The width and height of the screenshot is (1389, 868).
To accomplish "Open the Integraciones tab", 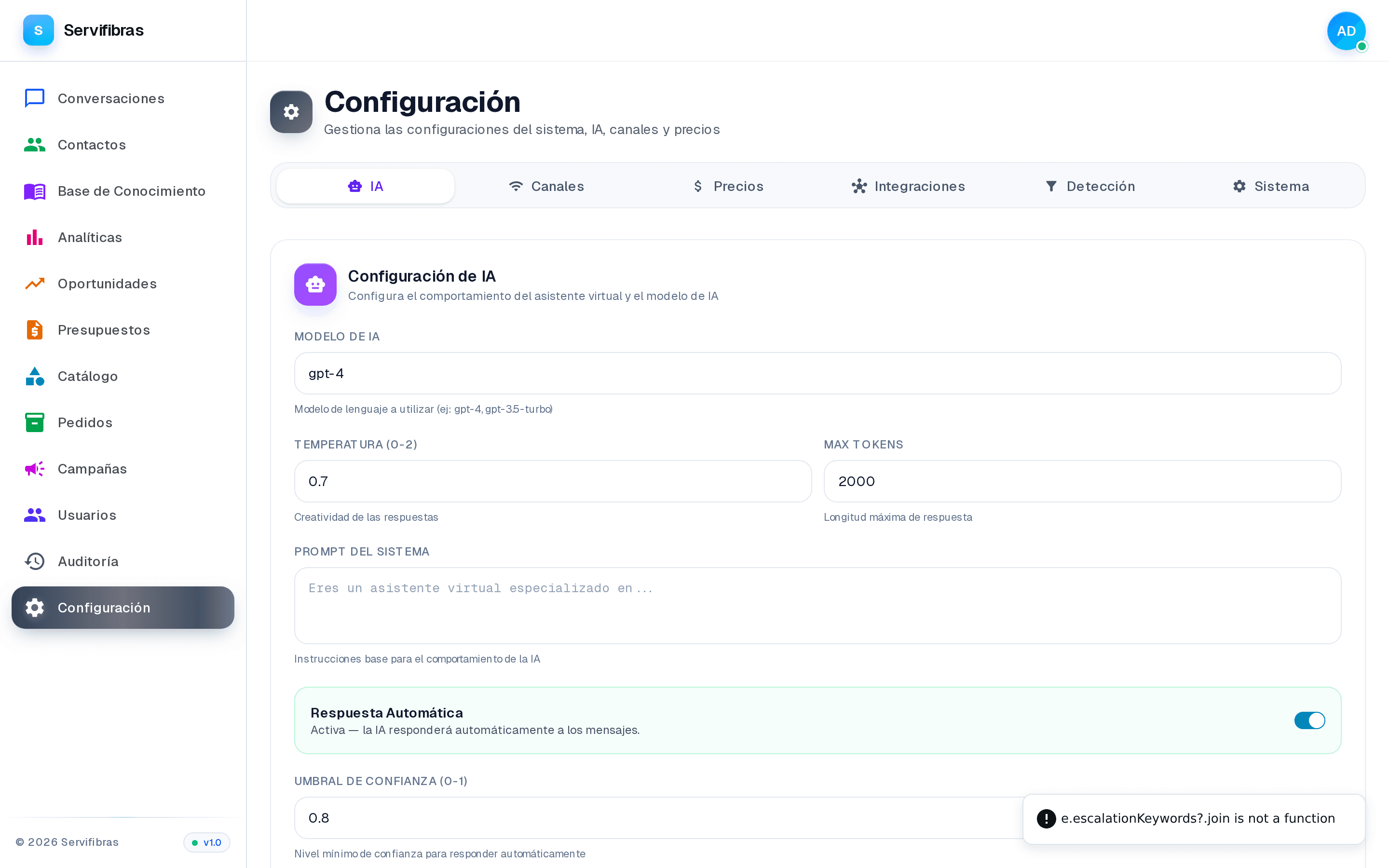I will coord(909,186).
